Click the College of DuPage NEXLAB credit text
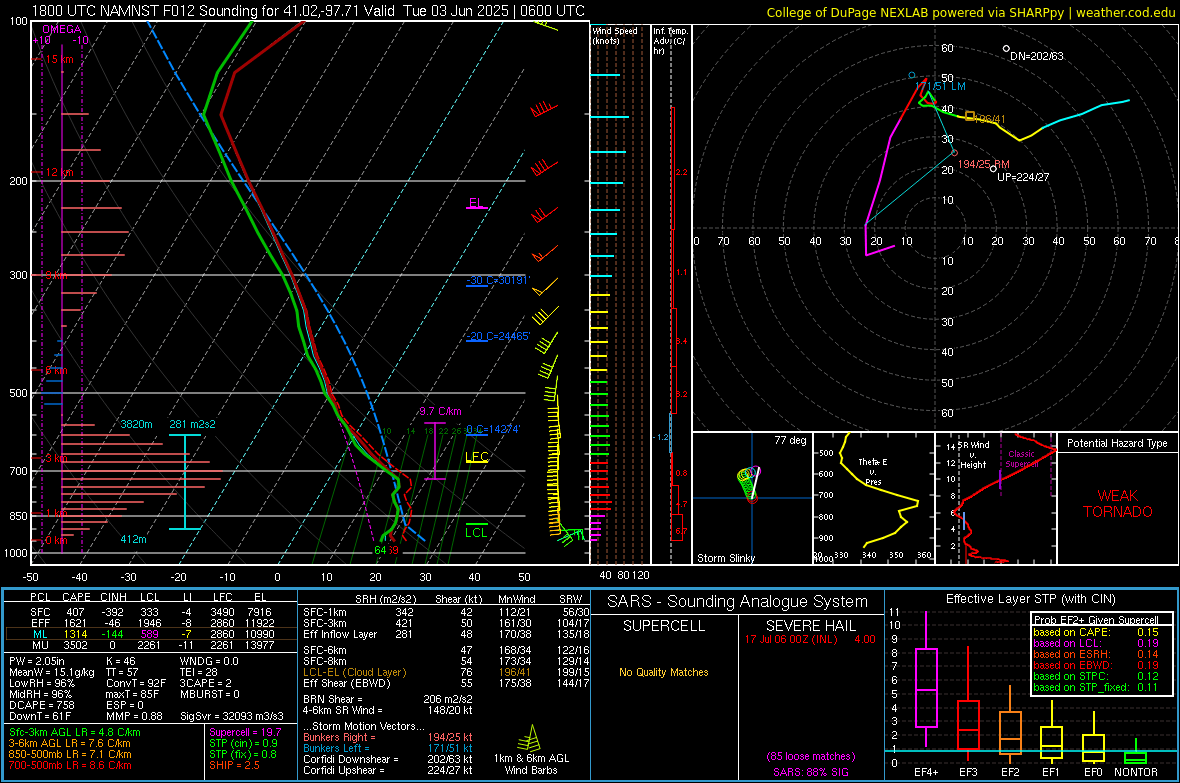 pyautogui.click(x=971, y=12)
